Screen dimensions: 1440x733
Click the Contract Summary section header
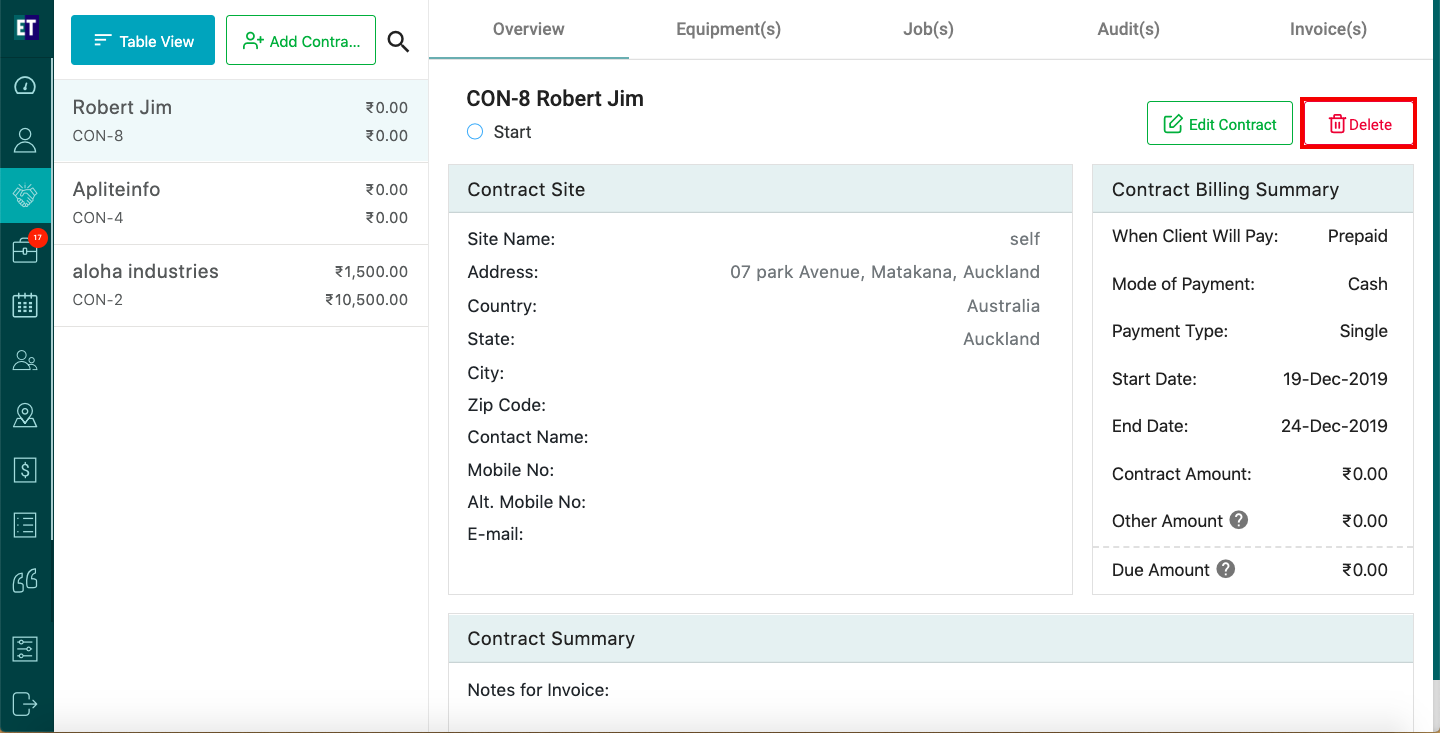[x=931, y=638]
